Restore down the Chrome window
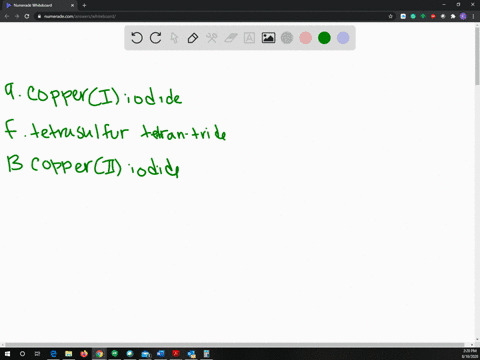 tap(458, 5)
